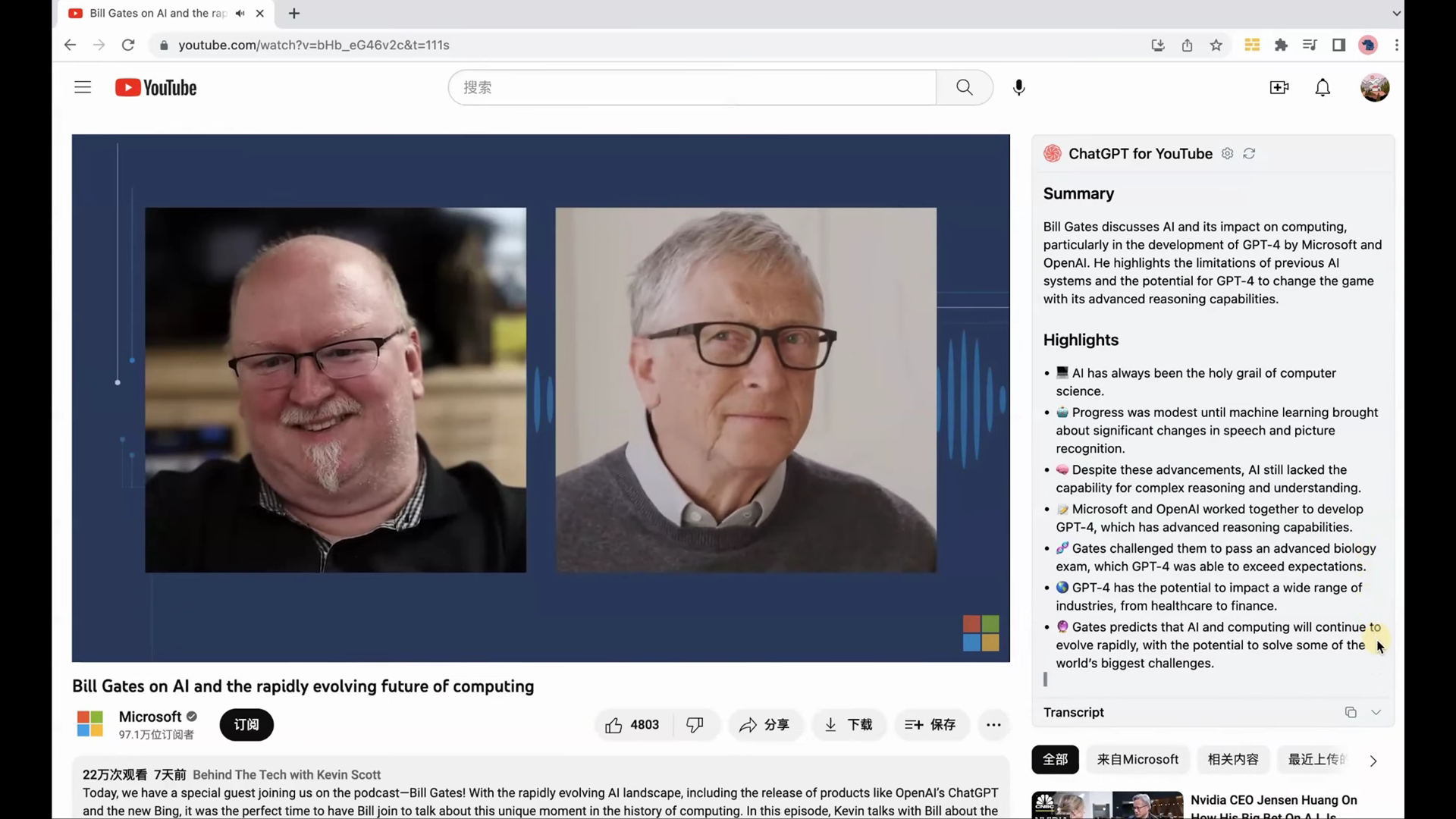
Task: Select the 相关内容 filter chip
Action: [x=1232, y=759]
